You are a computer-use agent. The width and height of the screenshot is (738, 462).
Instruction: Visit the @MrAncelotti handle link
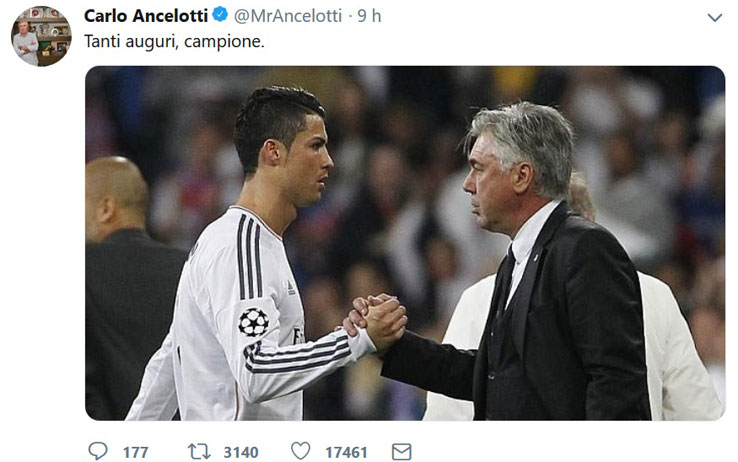point(288,16)
